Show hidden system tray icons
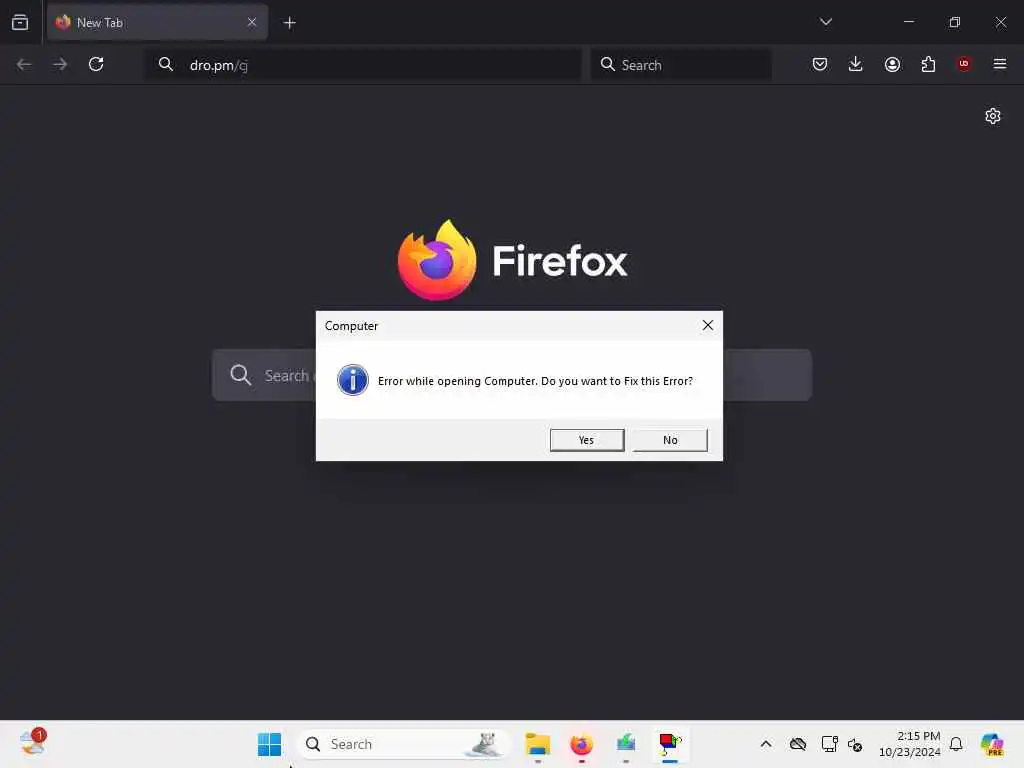This screenshot has width=1024, height=768. (766, 744)
